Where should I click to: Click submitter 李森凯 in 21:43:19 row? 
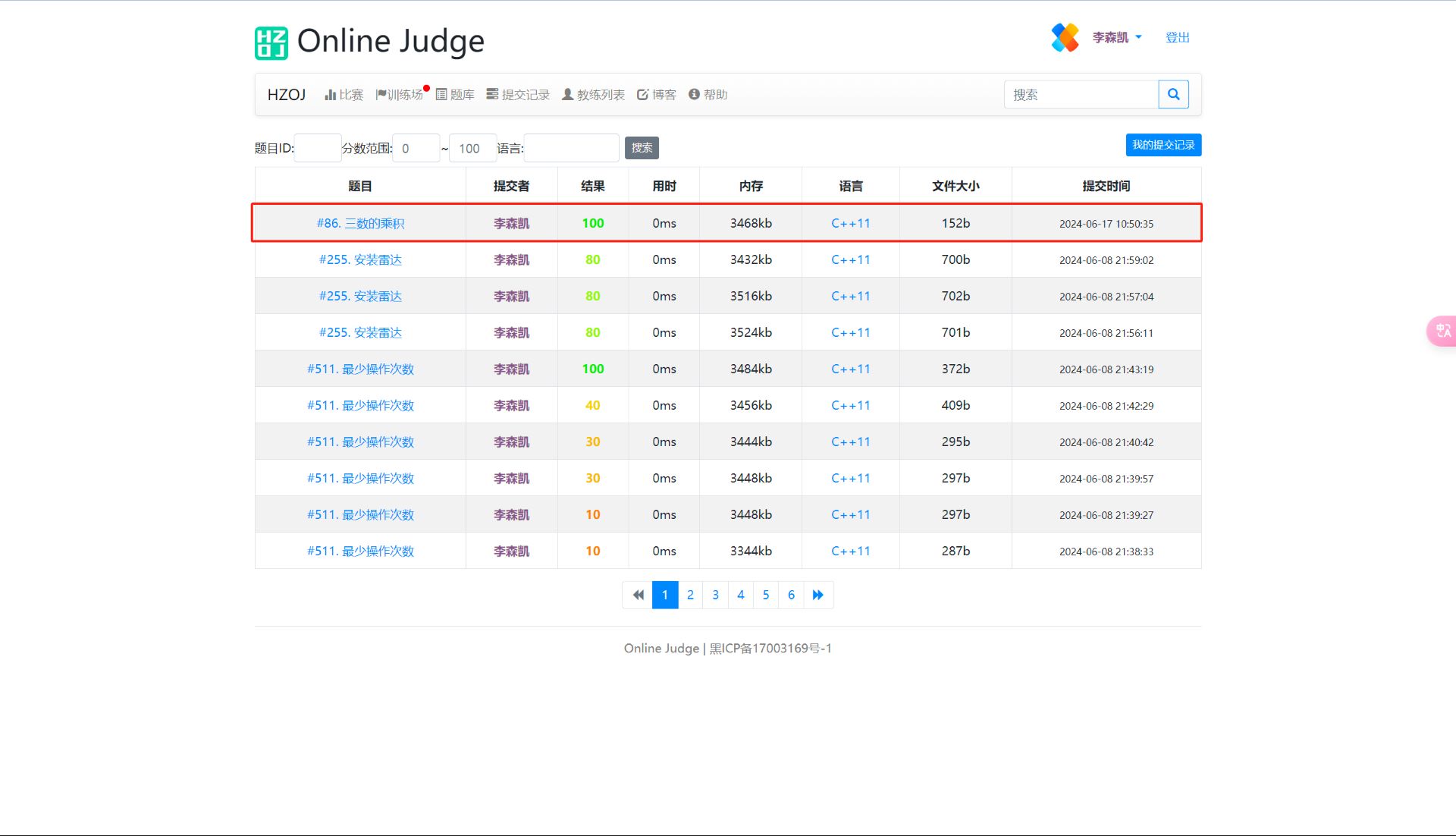coord(512,369)
